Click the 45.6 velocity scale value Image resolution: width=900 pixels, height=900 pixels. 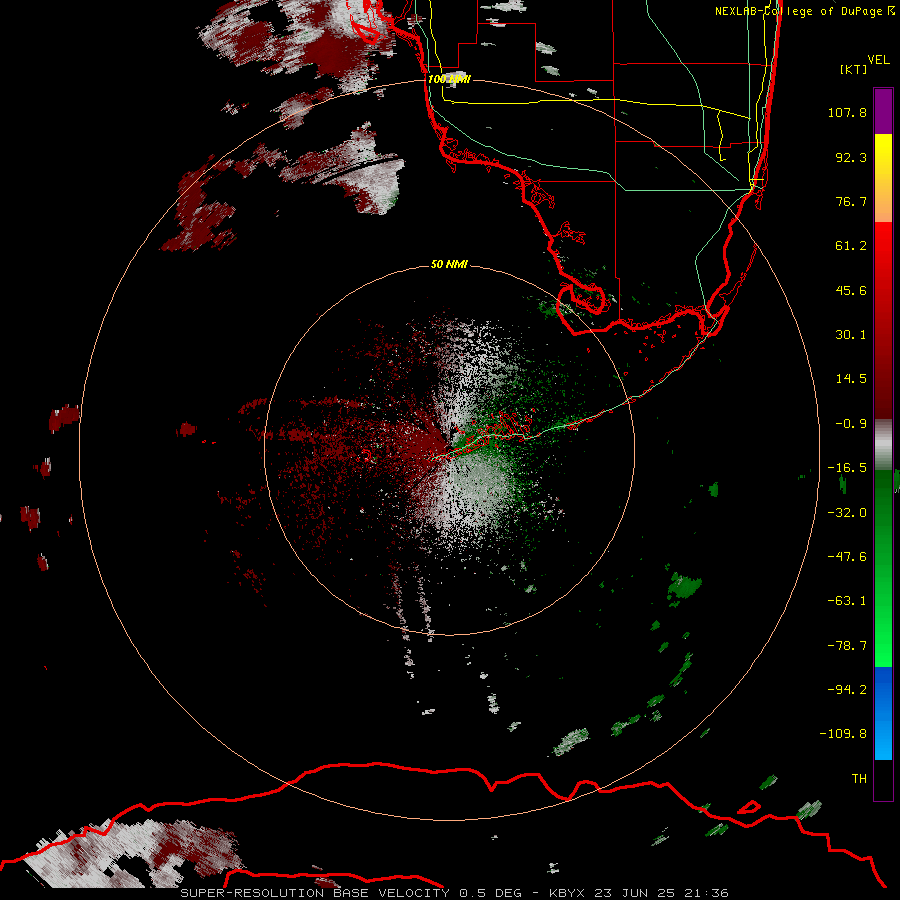pos(851,290)
